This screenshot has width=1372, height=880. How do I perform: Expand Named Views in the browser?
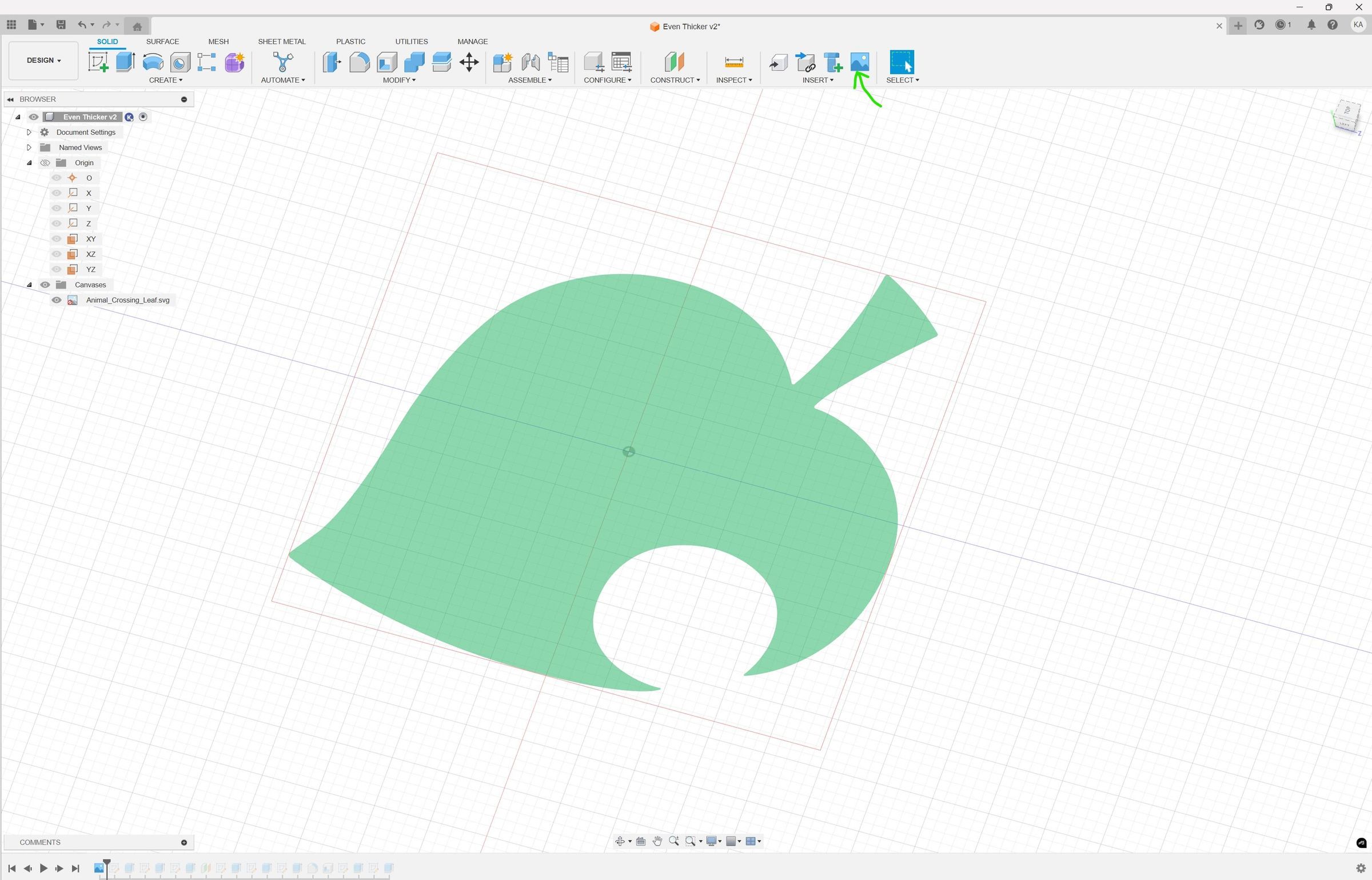tap(29, 147)
